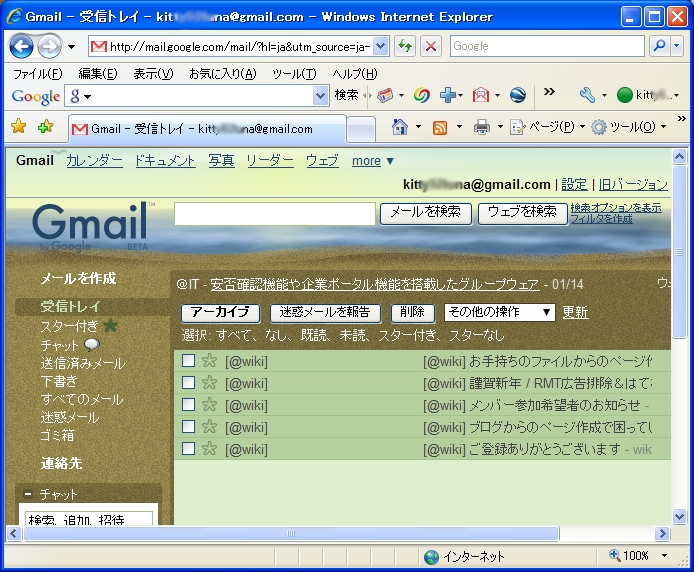Viewport: 694px width, 572px height.
Task: Click the calendar-like icon after 検索 in toolbar
Action: 385,95
